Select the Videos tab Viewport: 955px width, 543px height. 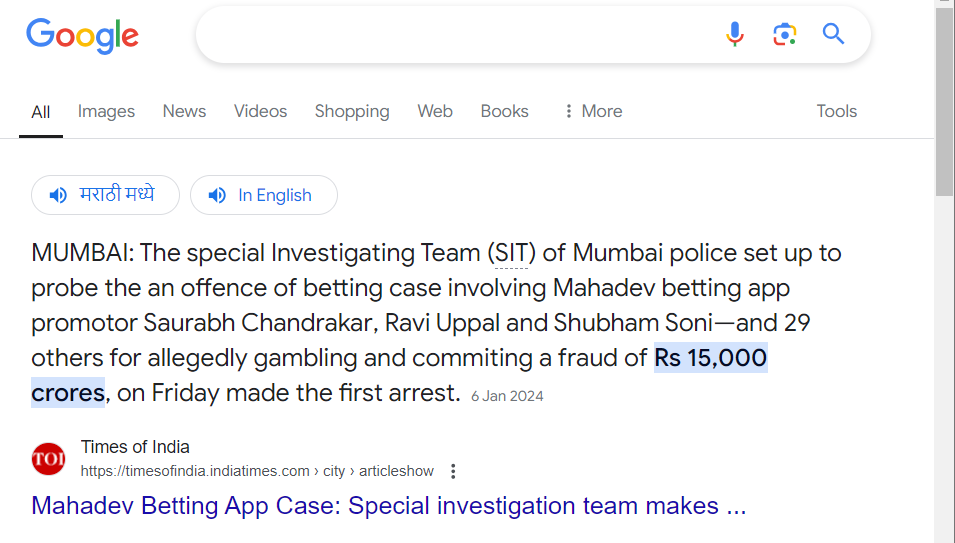click(260, 111)
